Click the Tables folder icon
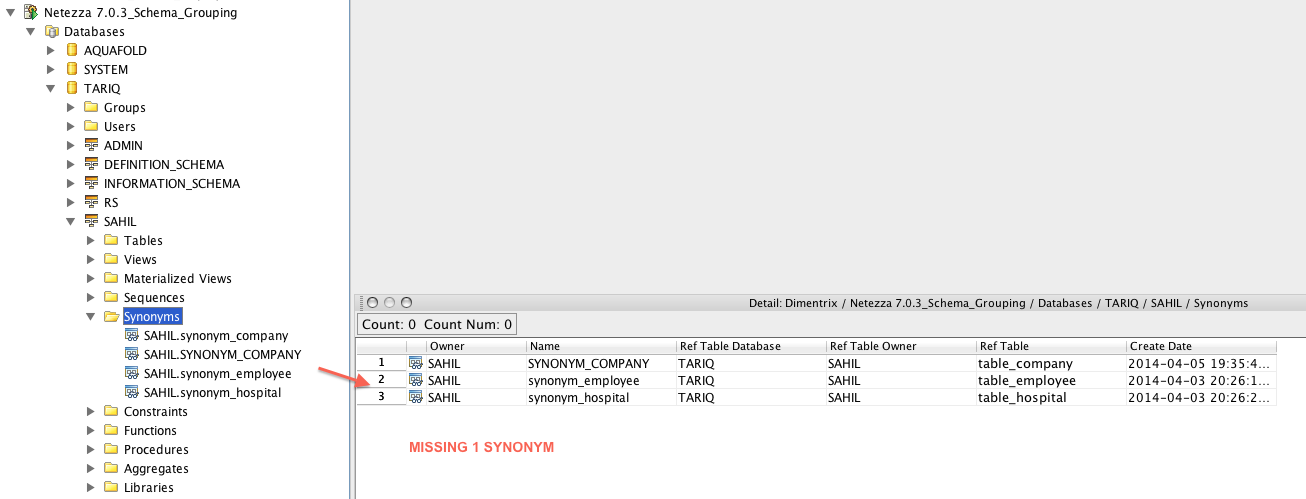 pos(111,240)
